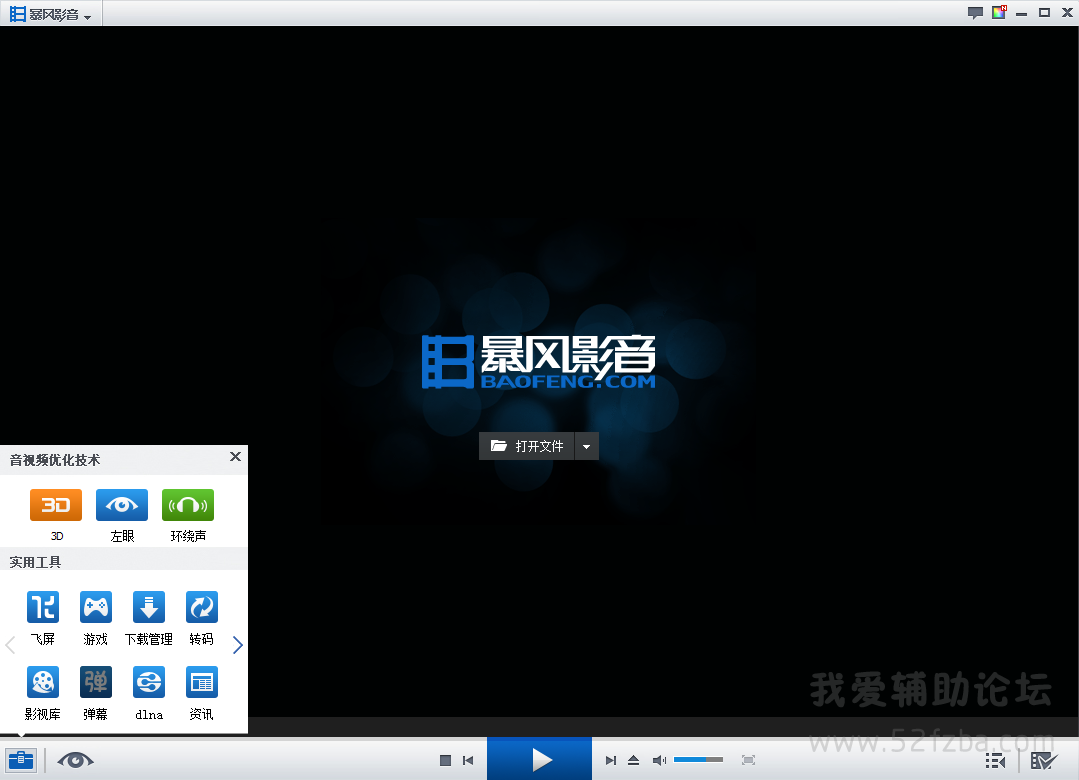Toggle the toolbox button in bottom bar
Viewport: 1079px width, 780px height.
tap(21, 760)
